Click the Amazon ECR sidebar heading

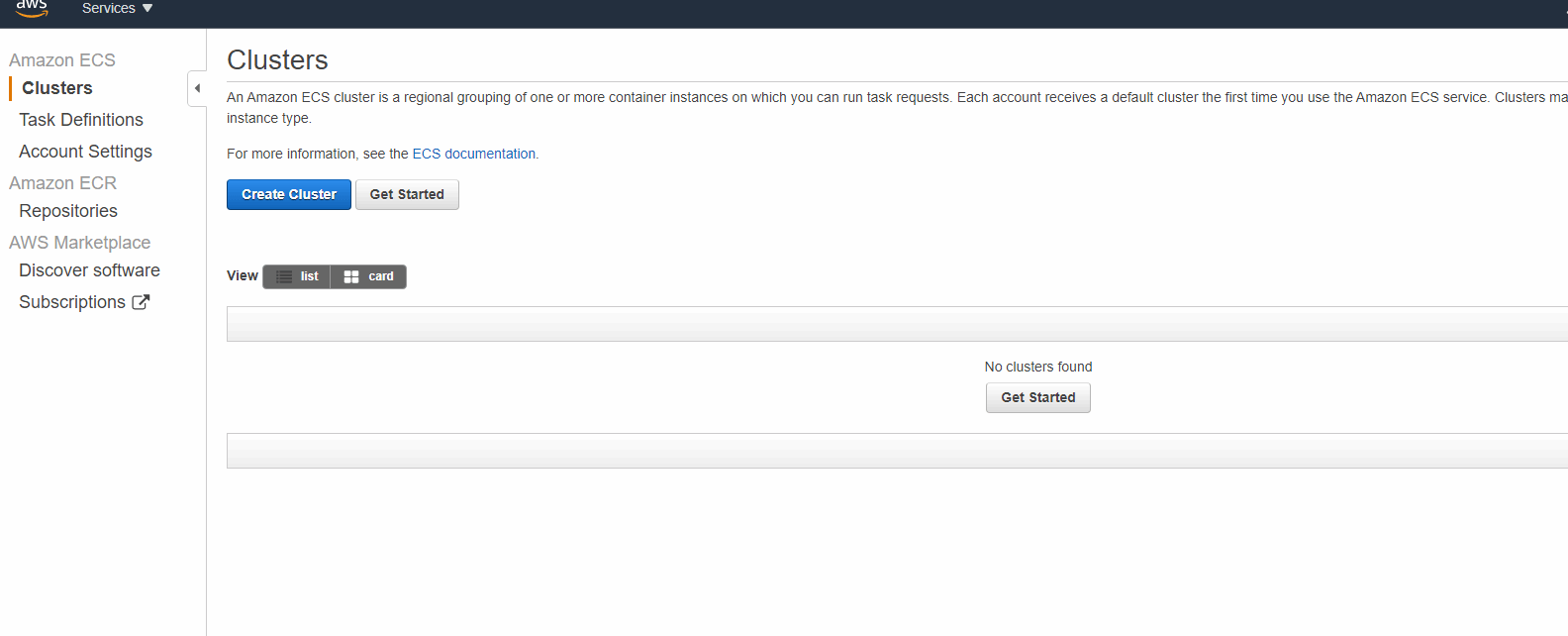click(x=63, y=183)
